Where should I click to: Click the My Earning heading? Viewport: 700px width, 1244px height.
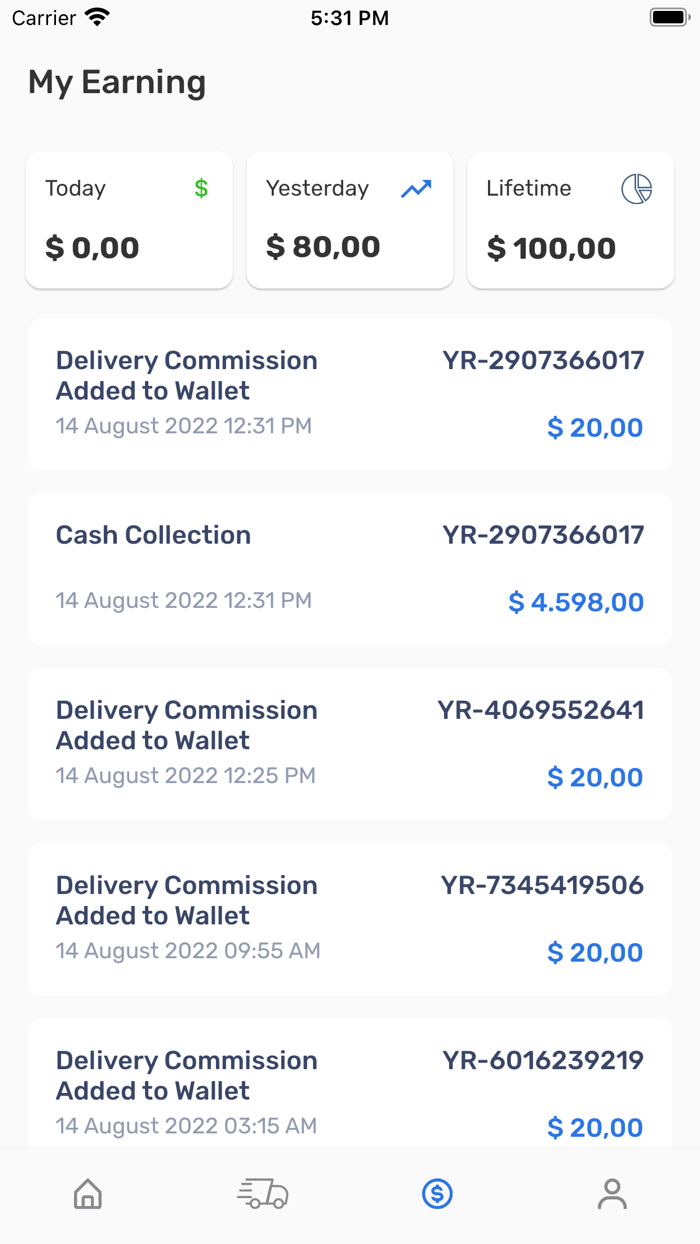116,83
